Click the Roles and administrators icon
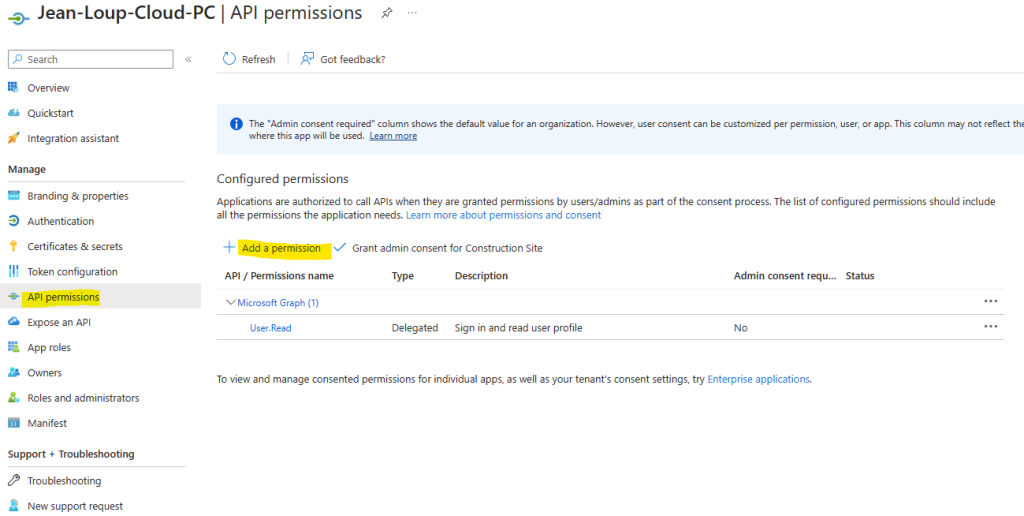1024x516 pixels. (x=14, y=398)
